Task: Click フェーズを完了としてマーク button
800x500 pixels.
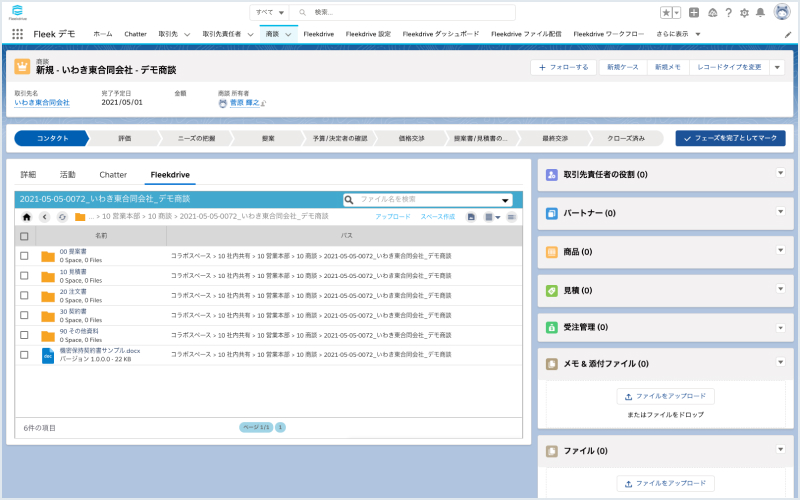Action: [731, 138]
